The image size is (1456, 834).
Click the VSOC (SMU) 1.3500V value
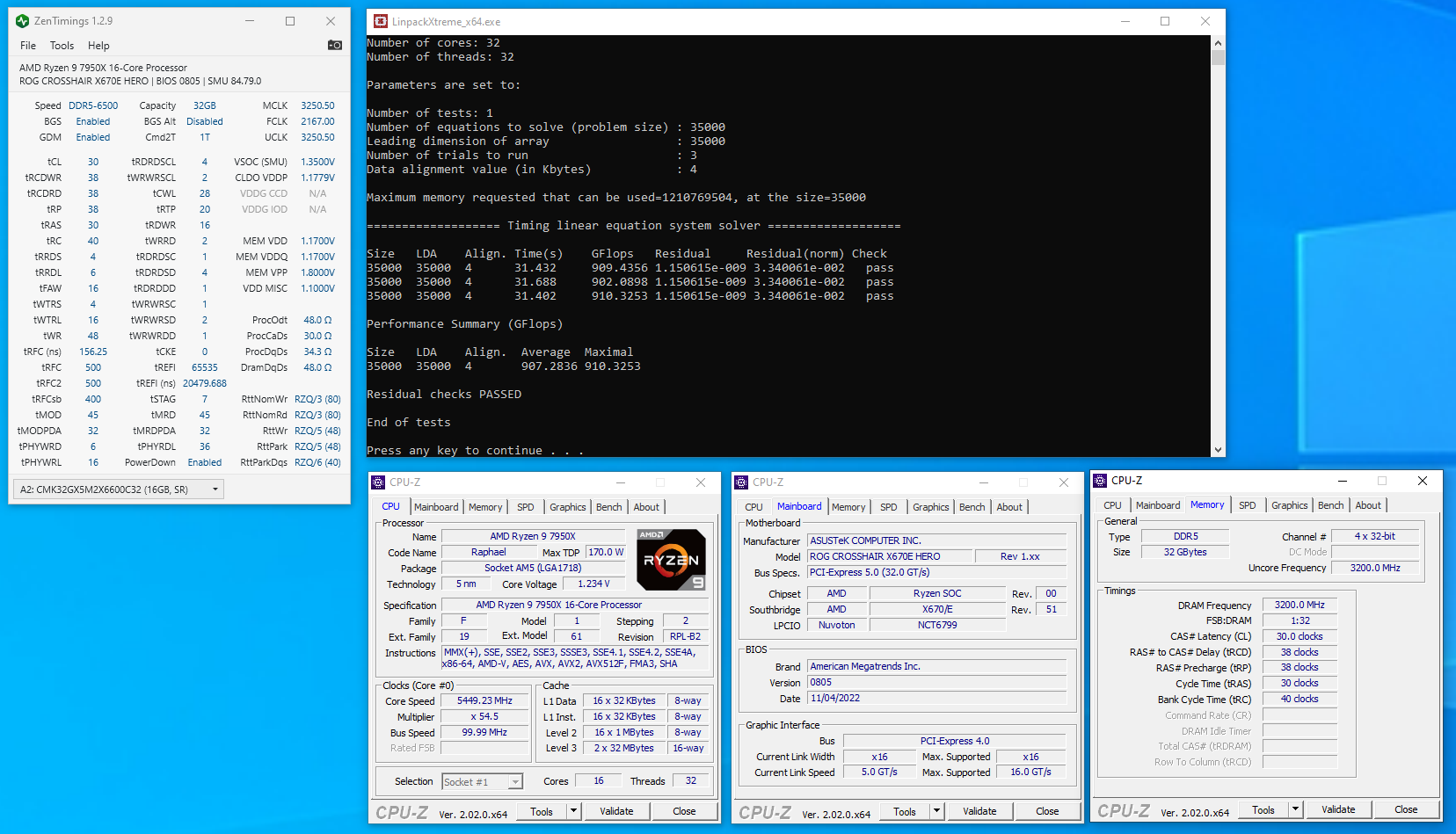317,162
